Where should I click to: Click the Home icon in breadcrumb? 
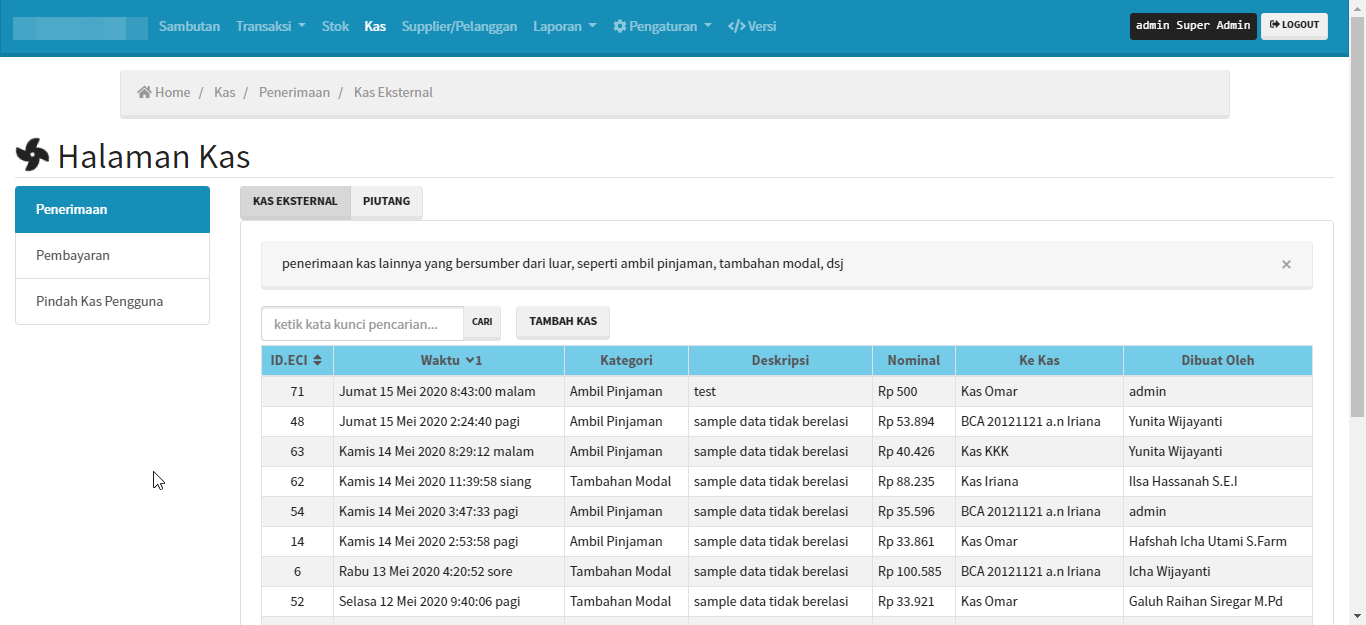[x=145, y=93]
